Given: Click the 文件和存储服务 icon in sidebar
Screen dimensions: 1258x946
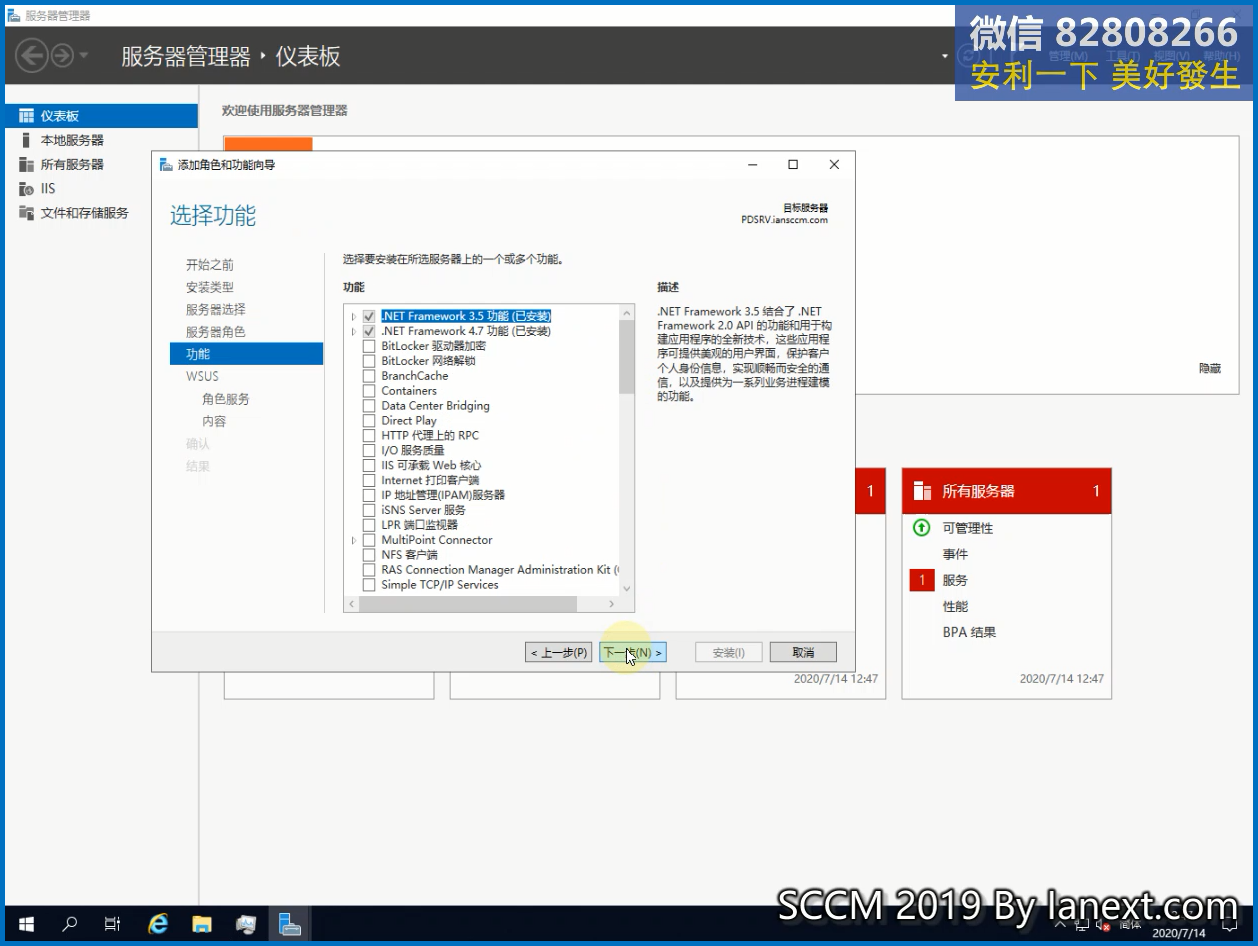Looking at the screenshot, I should pos(27,212).
